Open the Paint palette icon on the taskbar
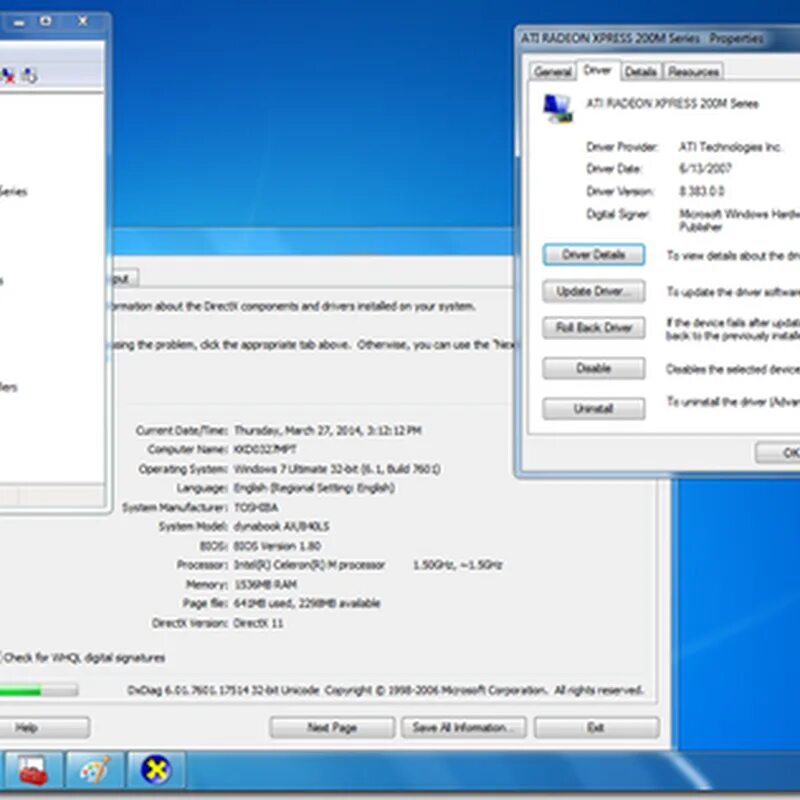Image resolution: width=800 pixels, height=800 pixels. 95,770
